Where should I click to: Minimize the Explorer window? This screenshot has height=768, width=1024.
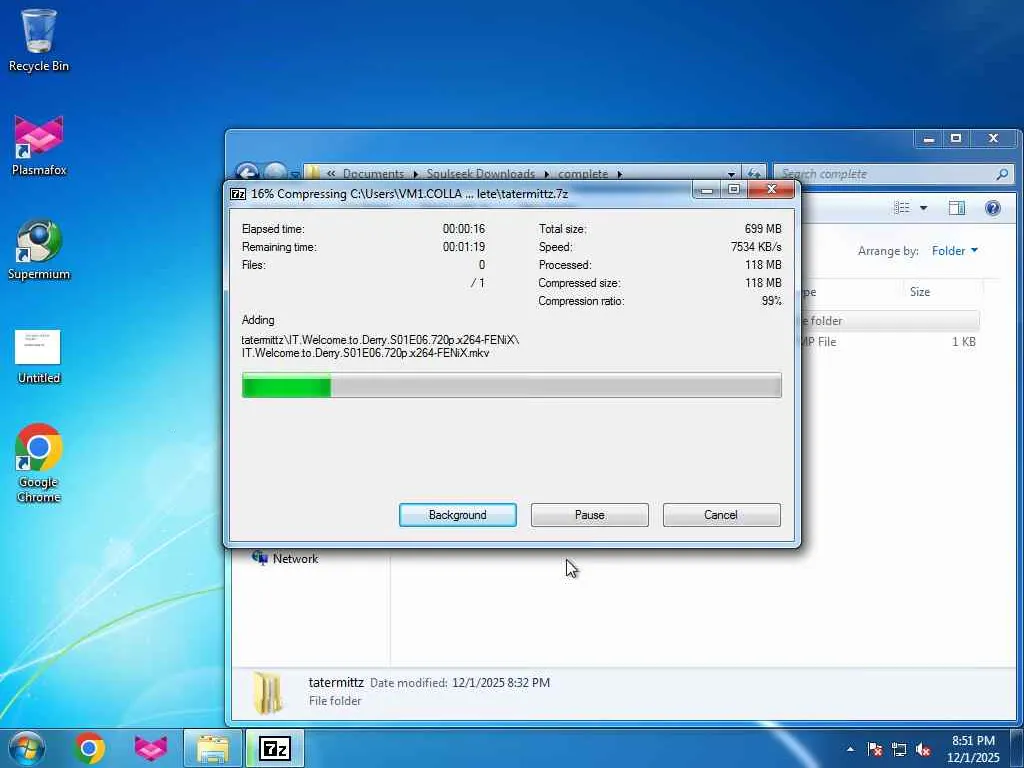[x=929, y=138]
